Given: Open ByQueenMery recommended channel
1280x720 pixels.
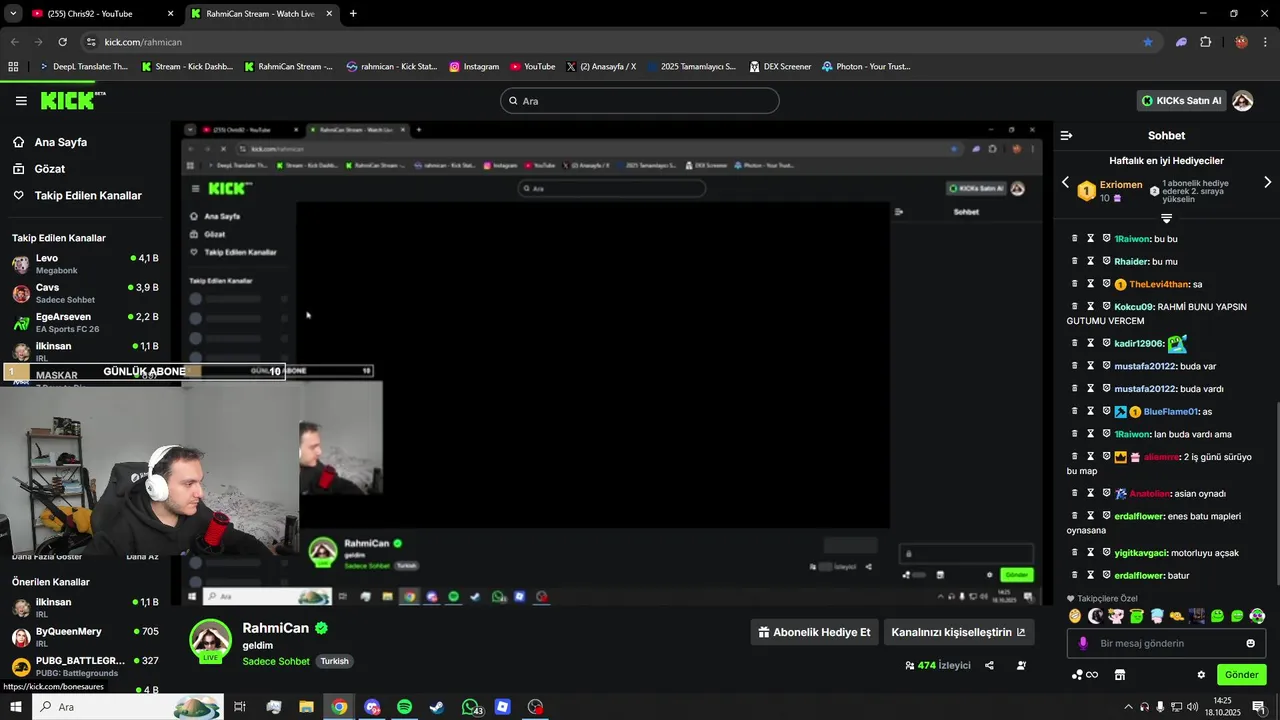Looking at the screenshot, I should [x=86, y=637].
